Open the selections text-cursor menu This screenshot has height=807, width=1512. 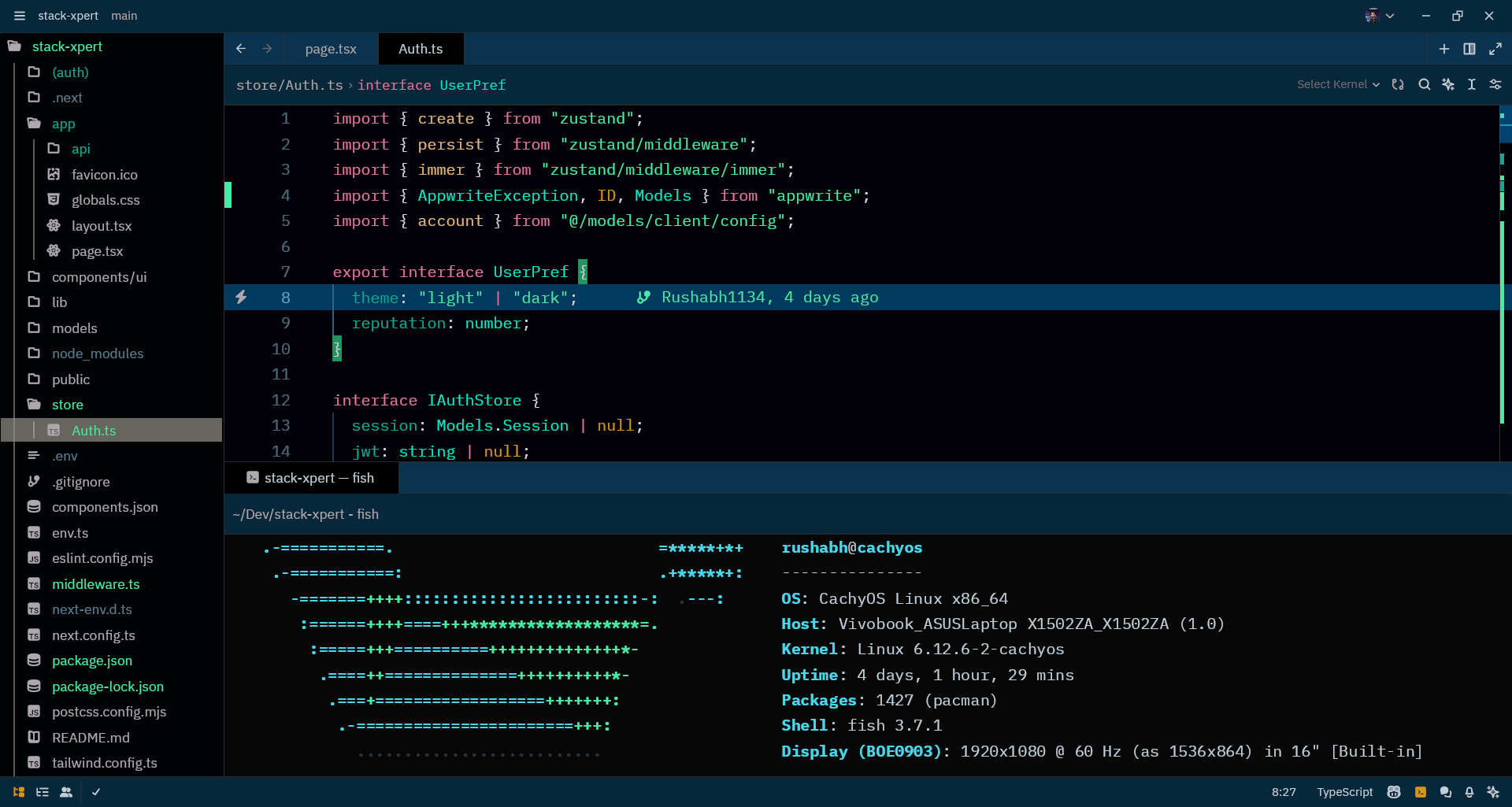(1472, 84)
